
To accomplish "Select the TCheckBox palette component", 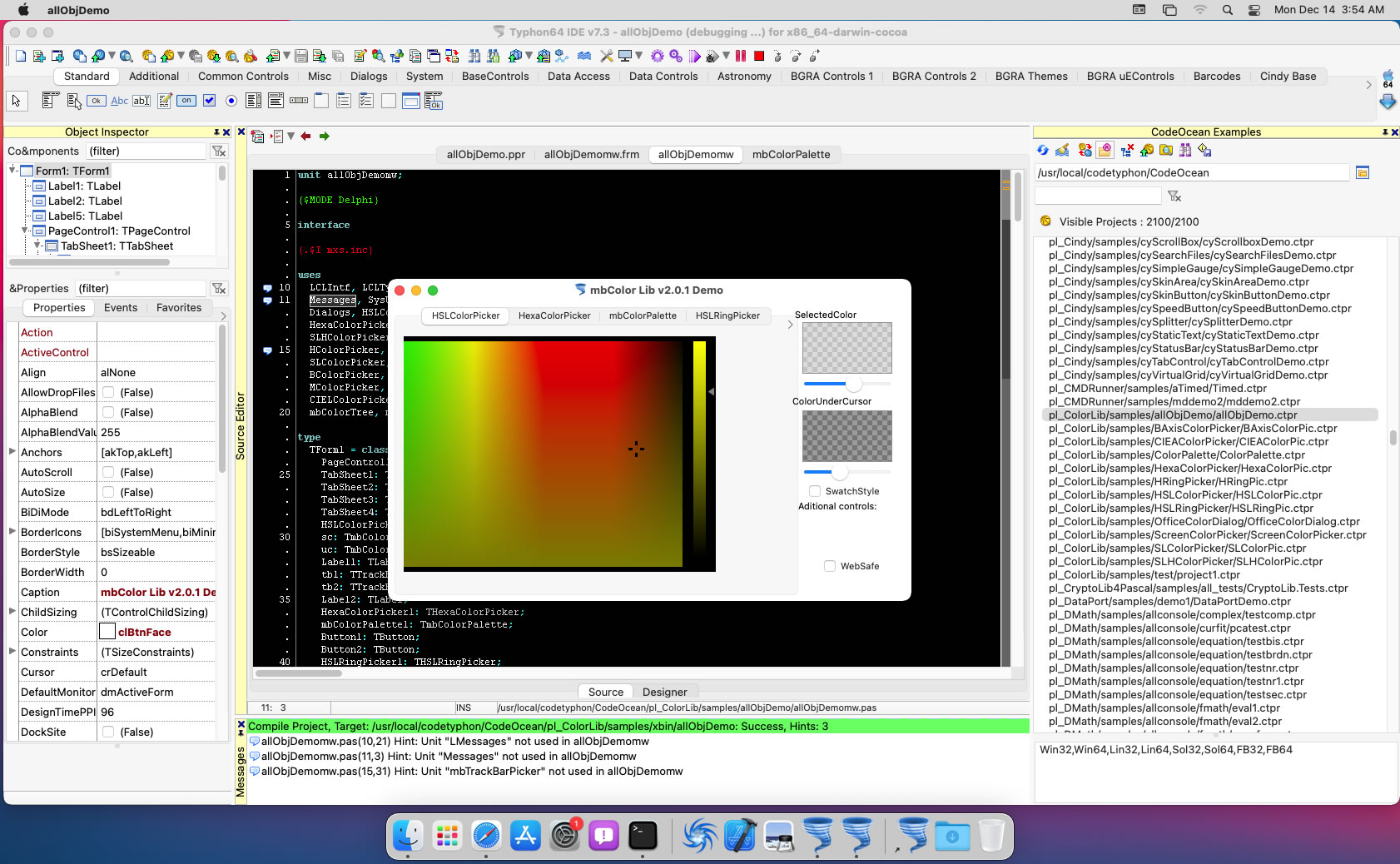I will tap(209, 101).
